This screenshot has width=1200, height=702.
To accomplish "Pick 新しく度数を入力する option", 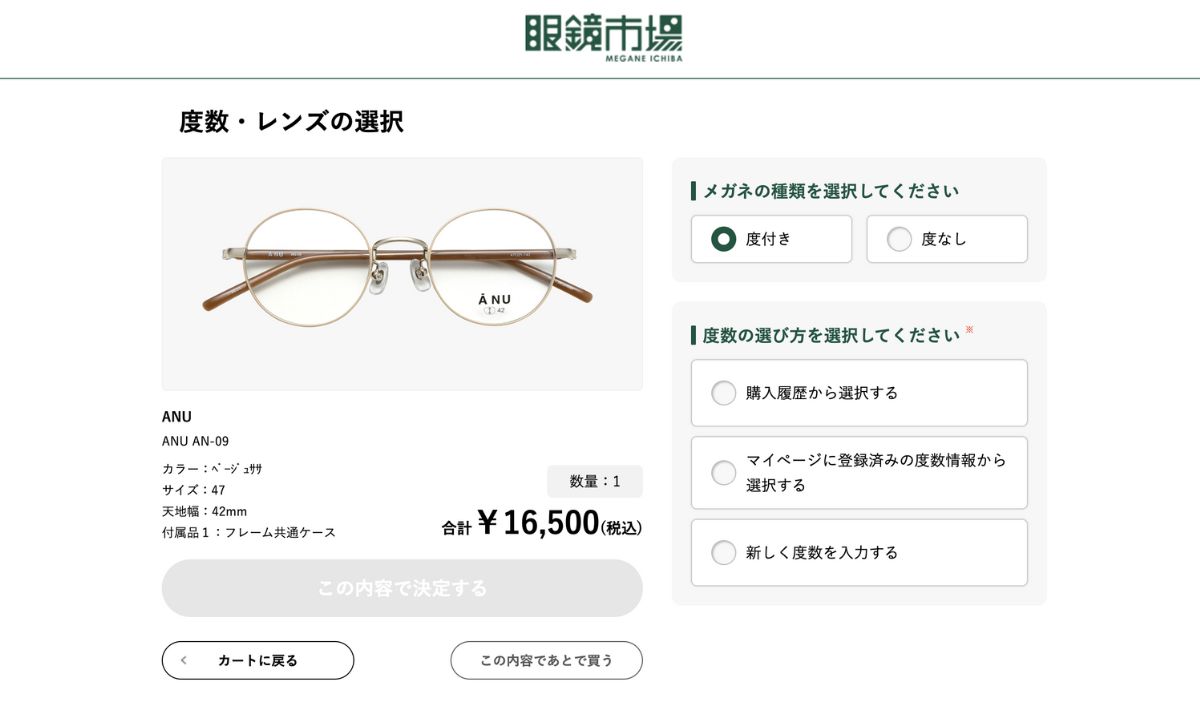I will pos(724,552).
